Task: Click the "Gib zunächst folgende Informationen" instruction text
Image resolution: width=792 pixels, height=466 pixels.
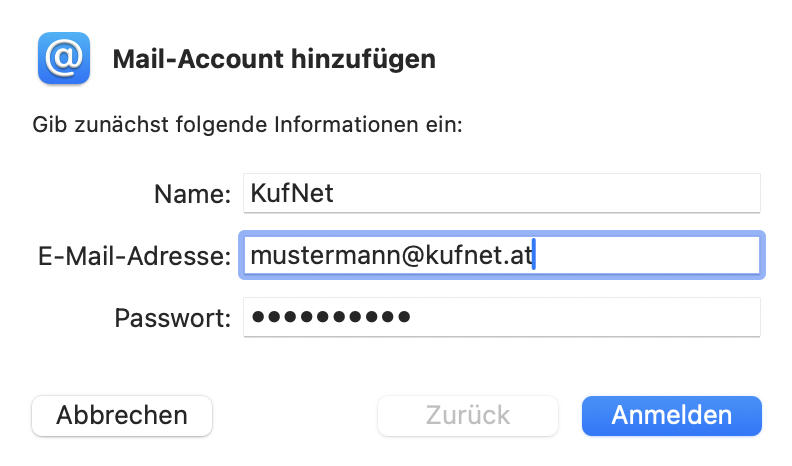Action: (x=247, y=125)
